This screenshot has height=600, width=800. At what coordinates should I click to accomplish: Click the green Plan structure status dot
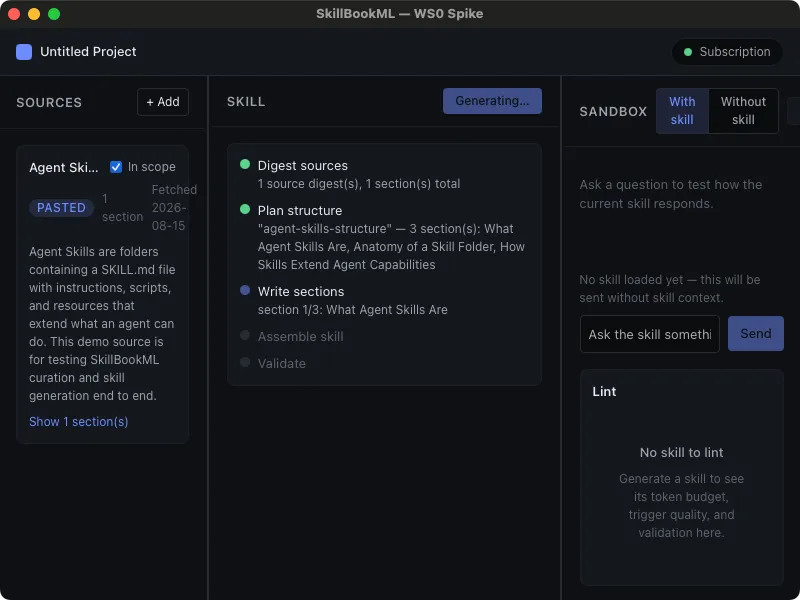point(245,209)
